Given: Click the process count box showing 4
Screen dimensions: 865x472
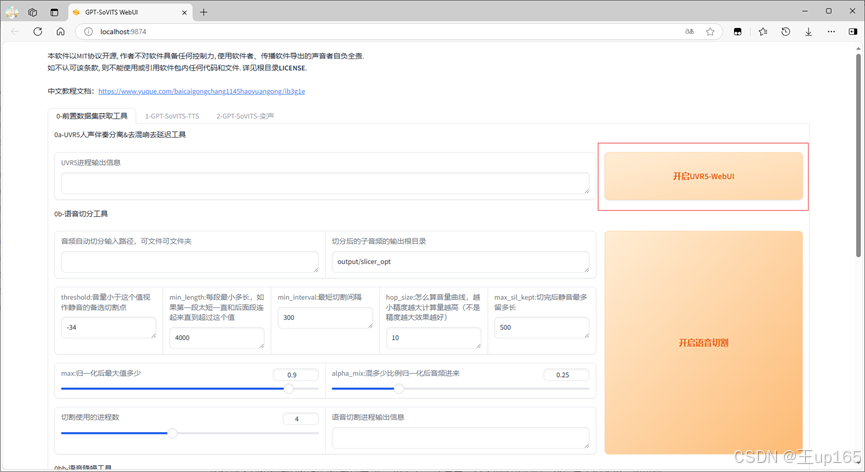Looking at the screenshot, I should pos(301,419).
